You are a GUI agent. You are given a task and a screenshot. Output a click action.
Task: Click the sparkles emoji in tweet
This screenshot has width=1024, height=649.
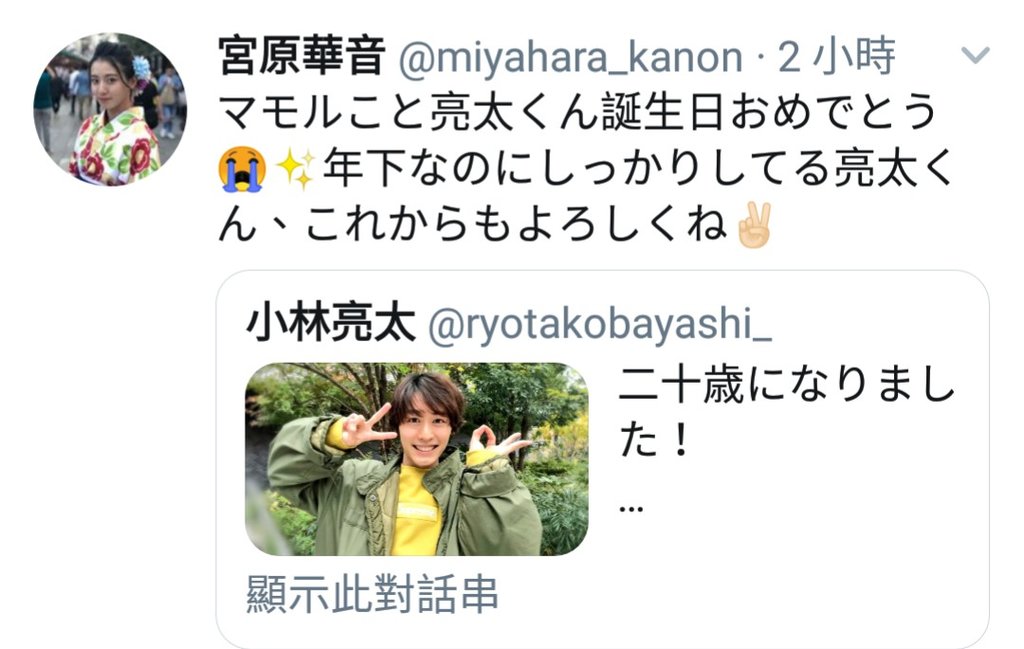(x=295, y=168)
